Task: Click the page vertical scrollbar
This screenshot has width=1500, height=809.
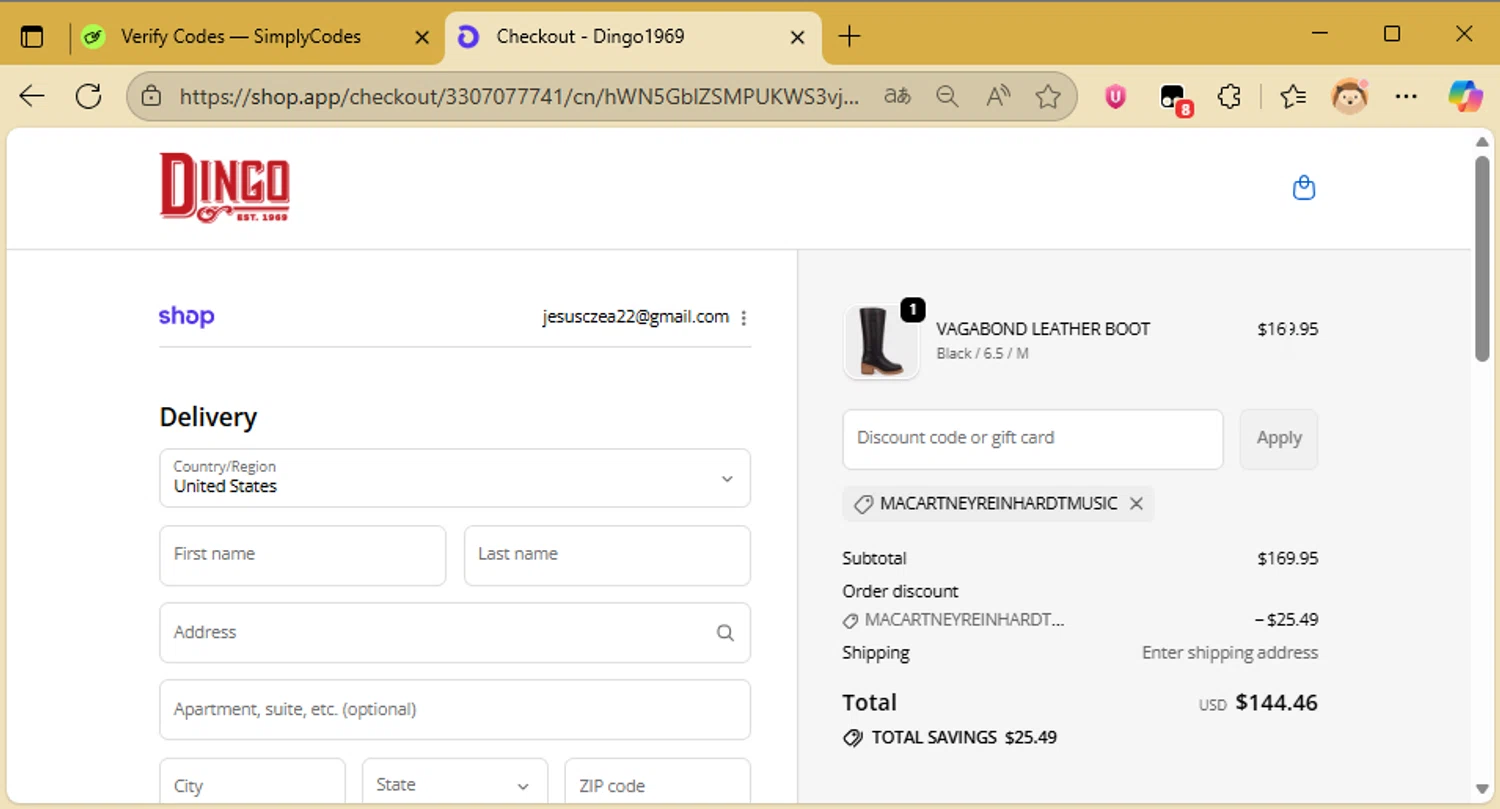Action: (1483, 258)
